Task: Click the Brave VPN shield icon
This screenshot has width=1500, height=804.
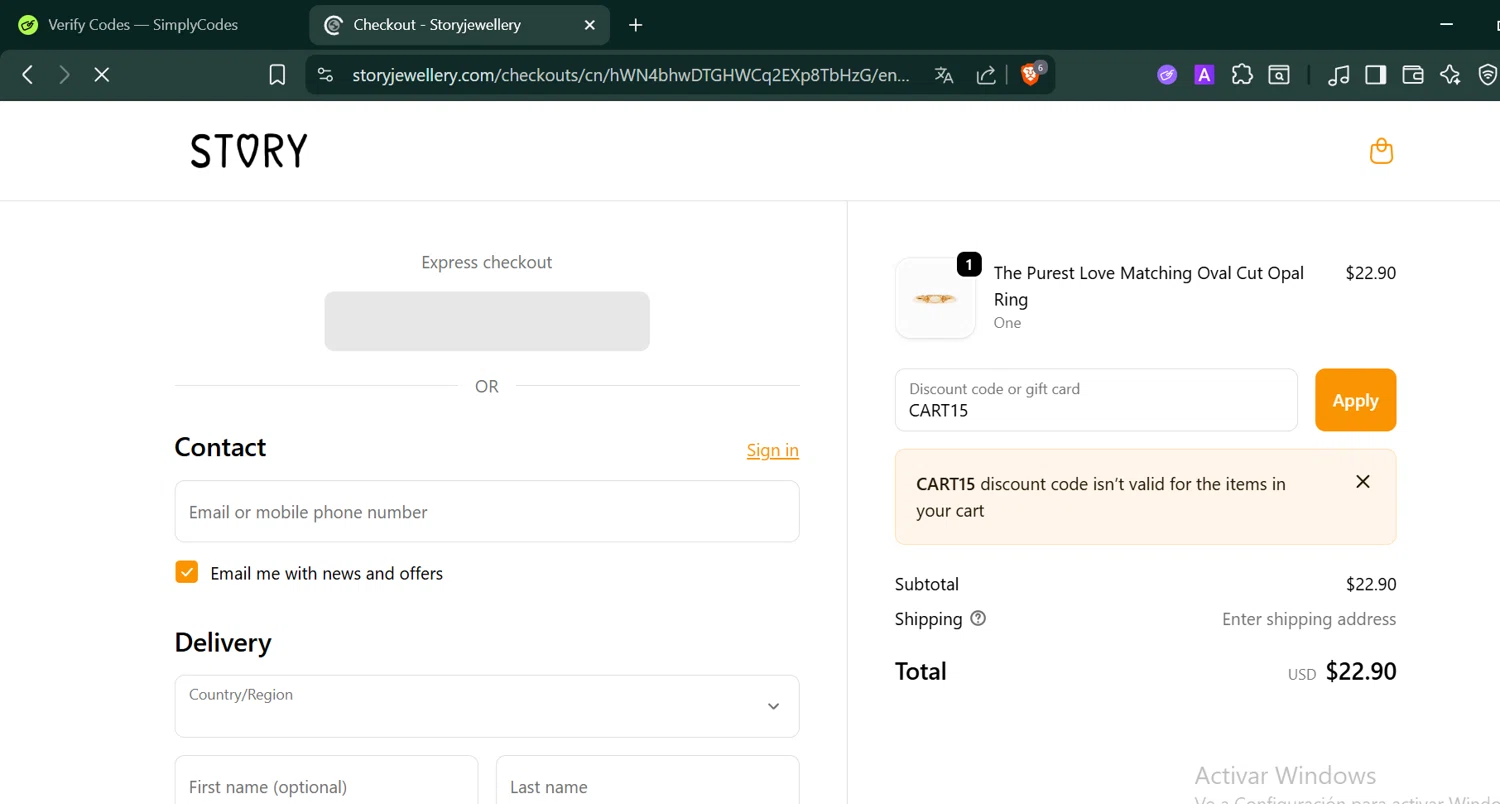Action: coord(1487,75)
